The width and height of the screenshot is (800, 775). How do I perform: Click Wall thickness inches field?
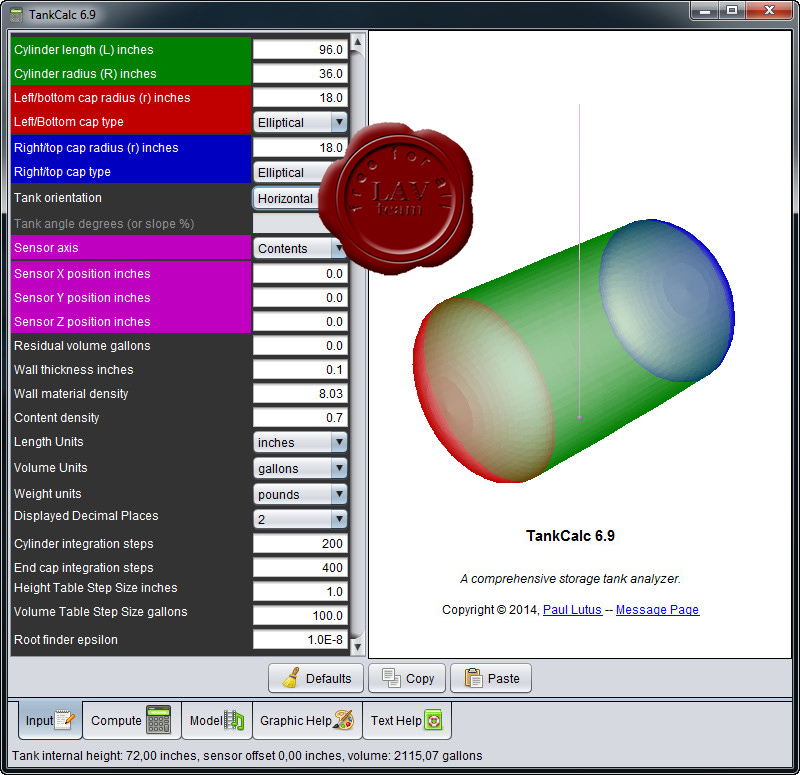click(x=300, y=369)
